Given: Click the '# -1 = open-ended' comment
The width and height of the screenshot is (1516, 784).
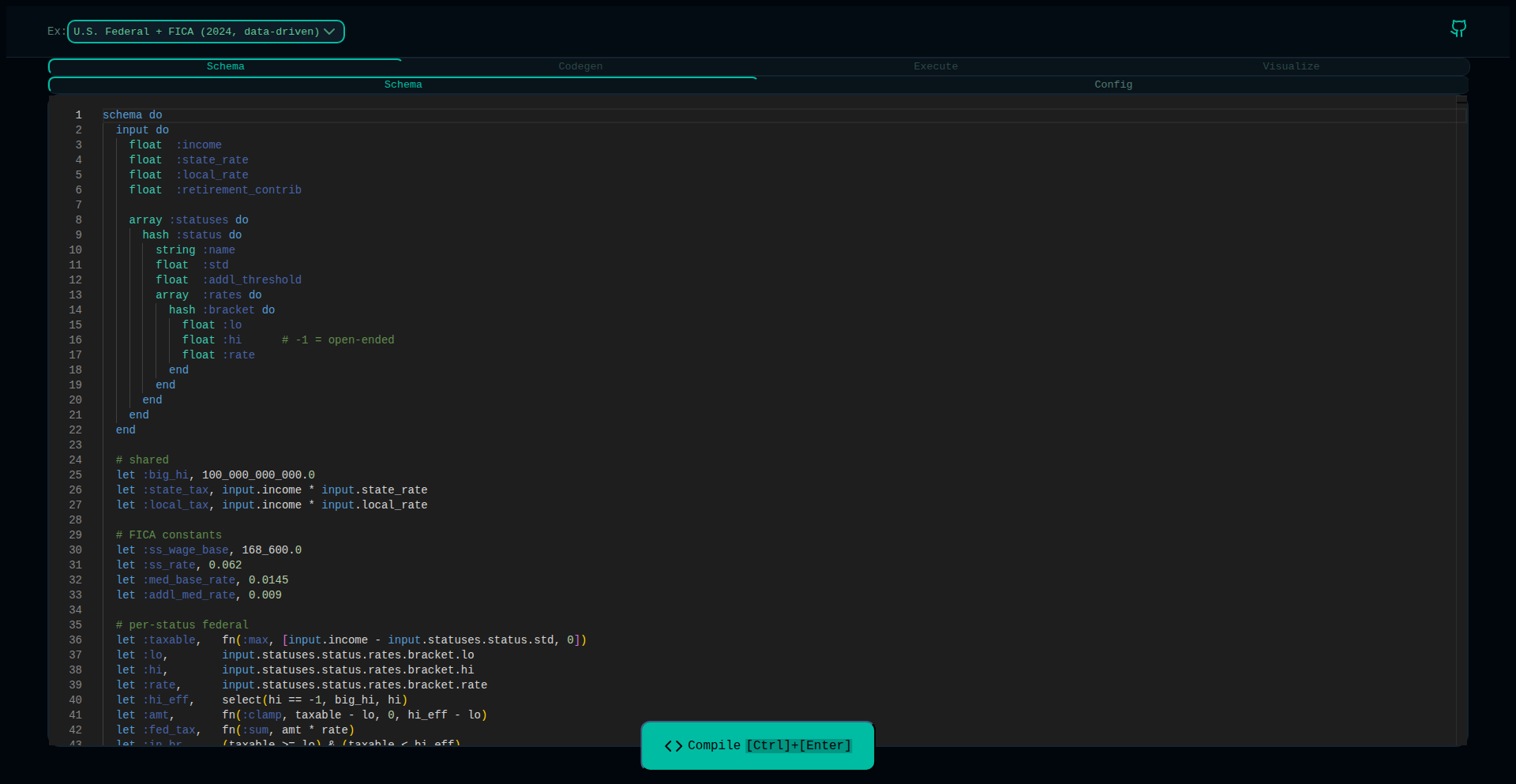Looking at the screenshot, I should coord(338,340).
